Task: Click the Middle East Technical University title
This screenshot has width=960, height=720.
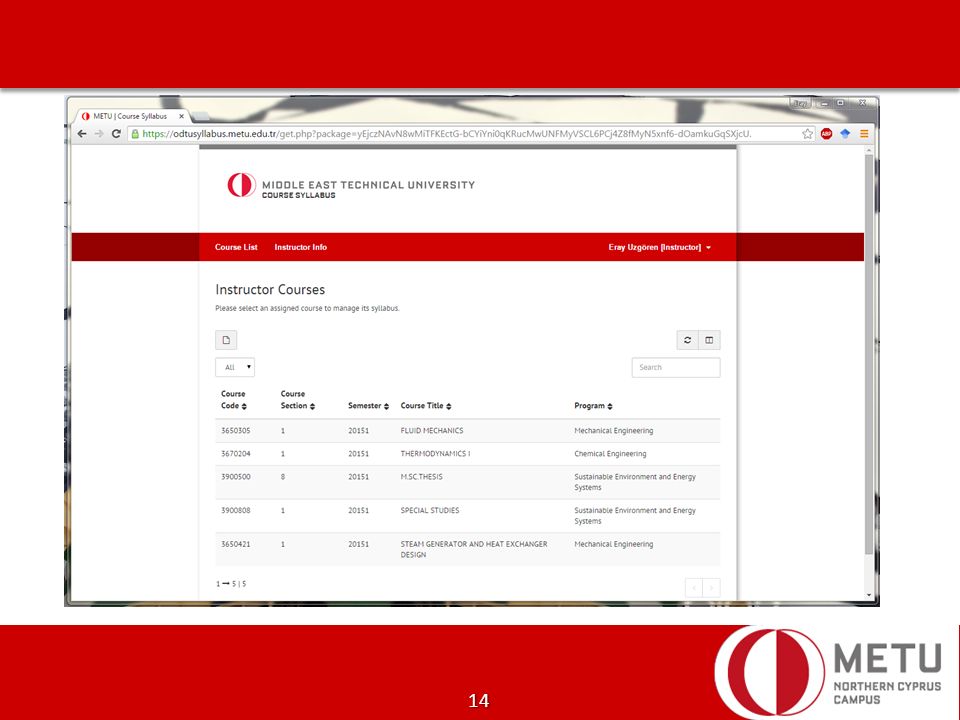Action: pos(369,185)
